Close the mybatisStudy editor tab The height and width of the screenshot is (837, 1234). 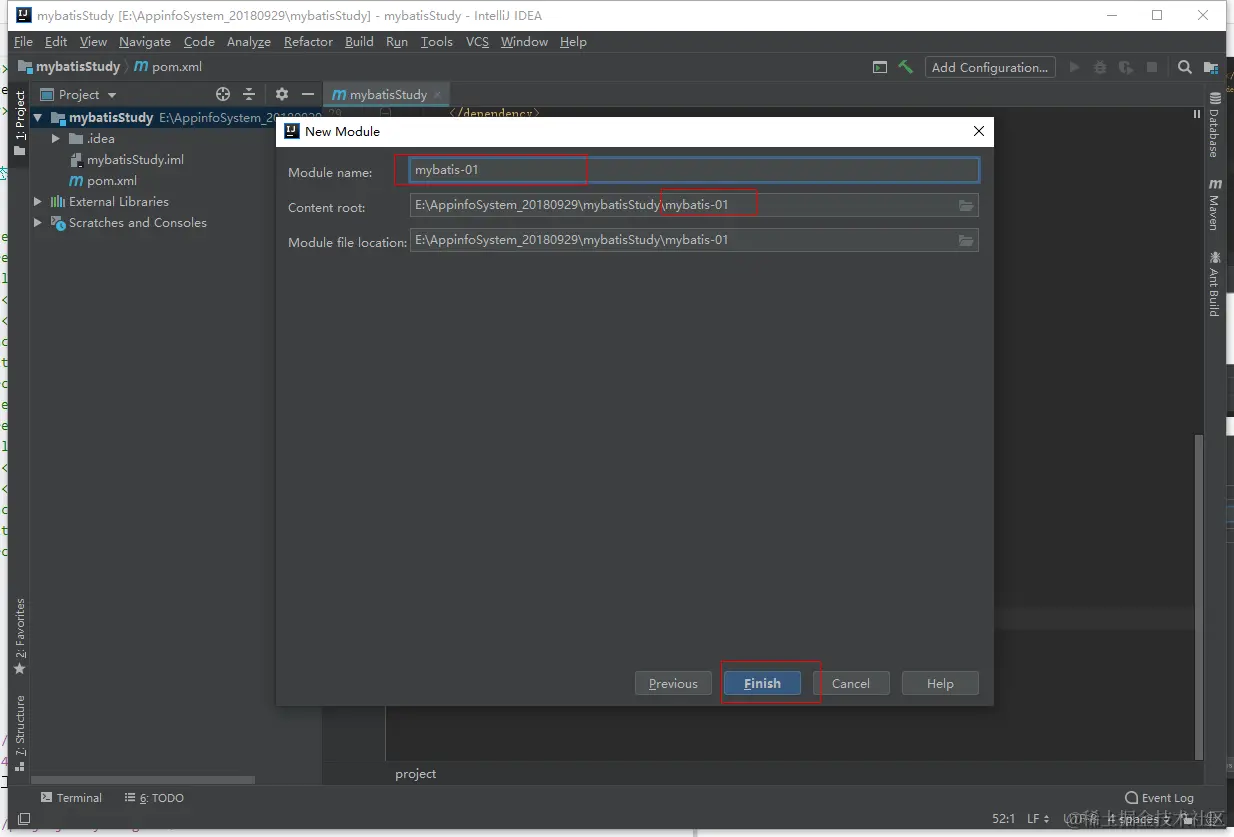(437, 94)
